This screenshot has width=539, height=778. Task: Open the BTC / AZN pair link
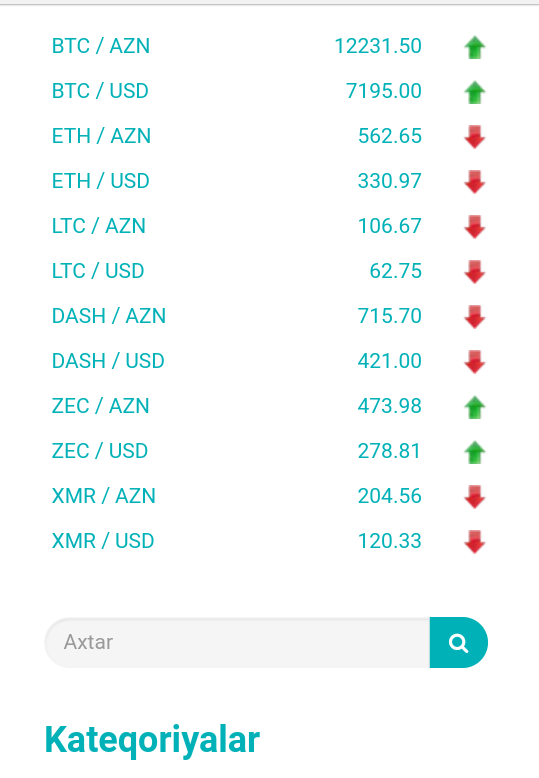(x=101, y=46)
